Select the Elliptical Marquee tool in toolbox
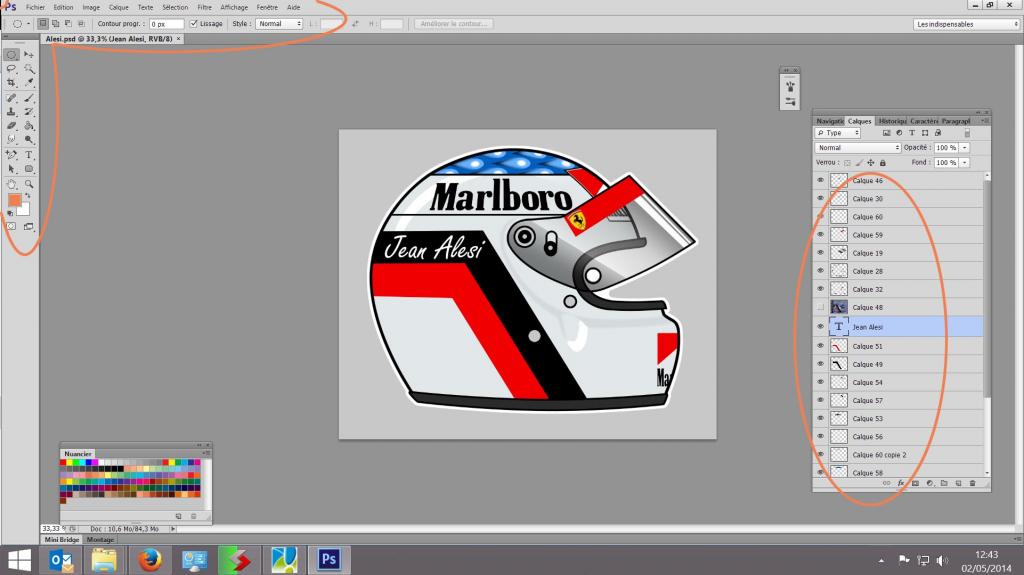 11,55
